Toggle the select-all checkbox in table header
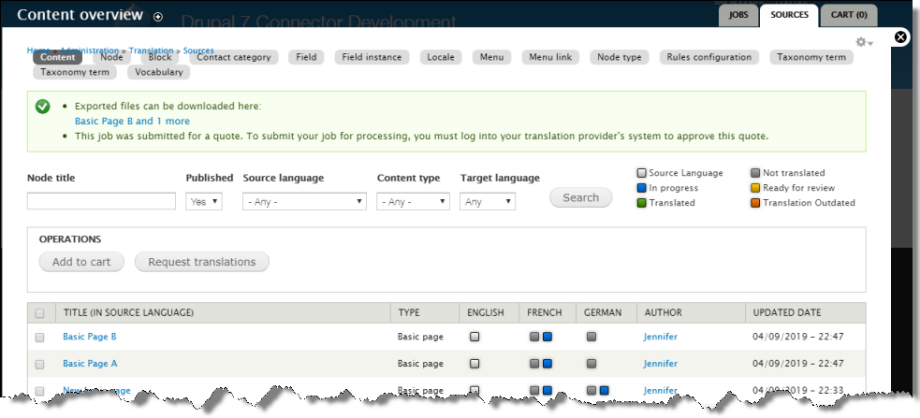The image size is (920, 418). (x=40, y=313)
